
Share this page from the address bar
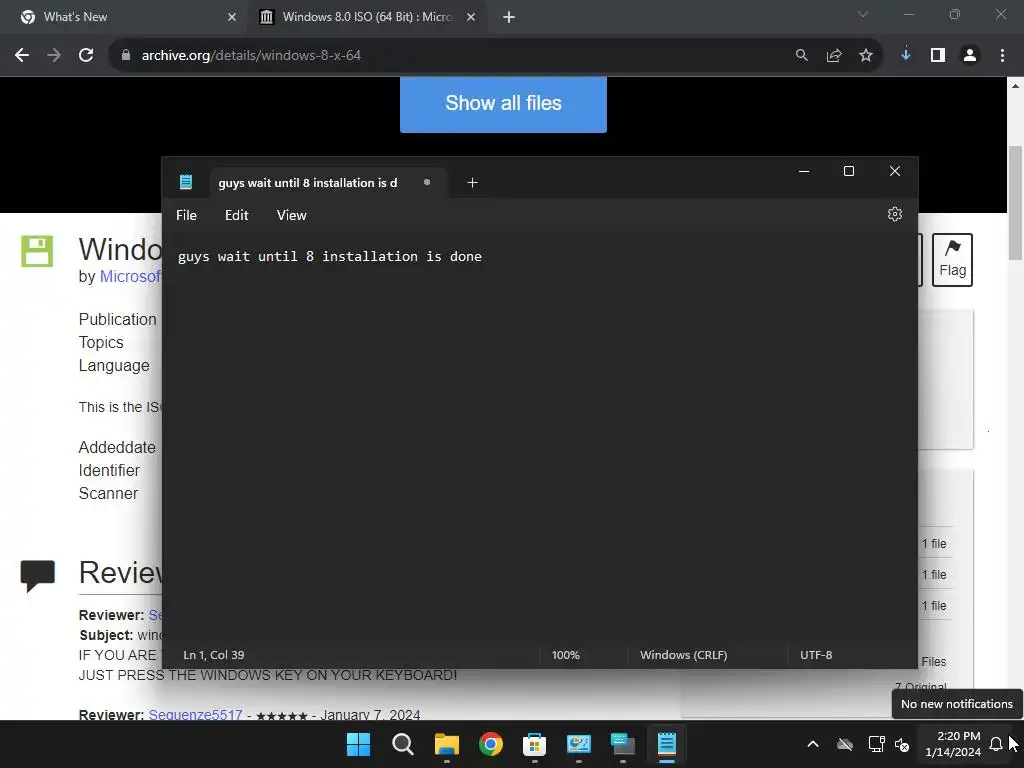pyautogui.click(x=834, y=56)
